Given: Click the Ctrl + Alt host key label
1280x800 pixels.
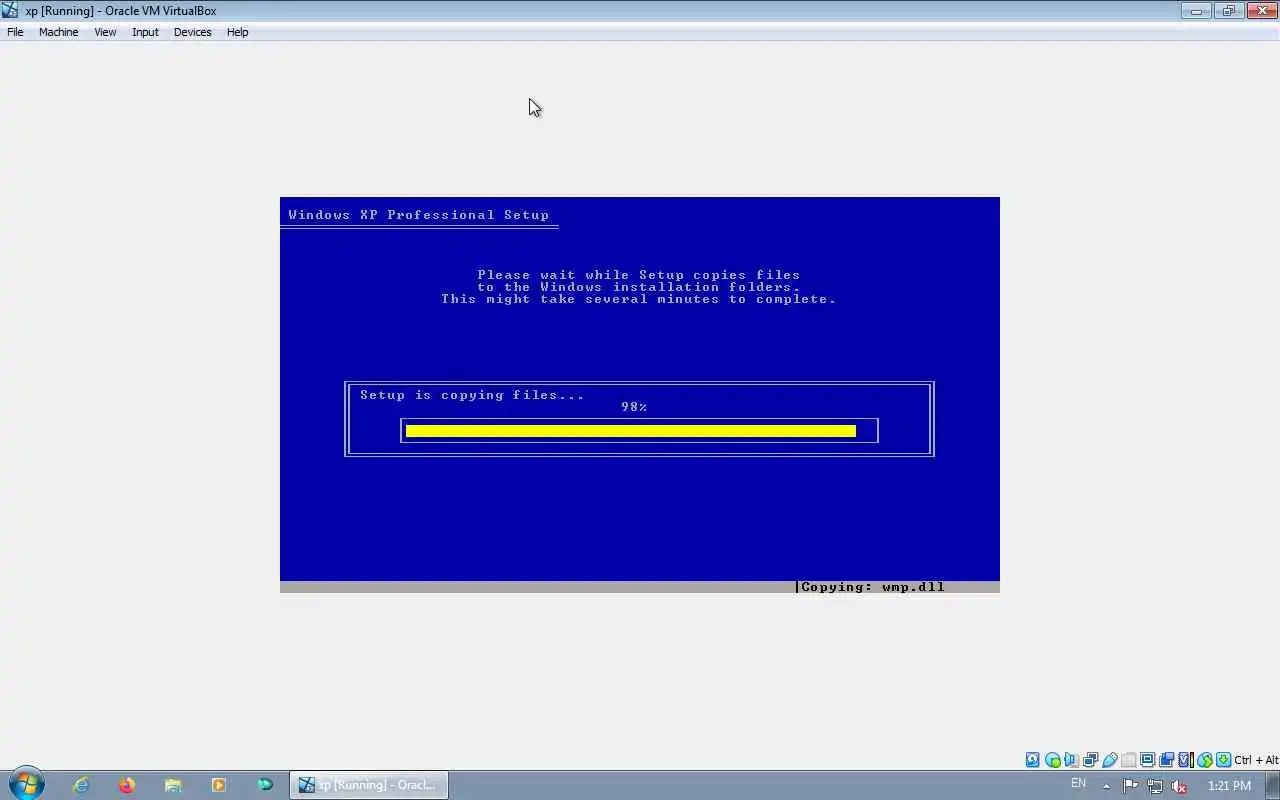Looking at the screenshot, I should coord(1256,760).
